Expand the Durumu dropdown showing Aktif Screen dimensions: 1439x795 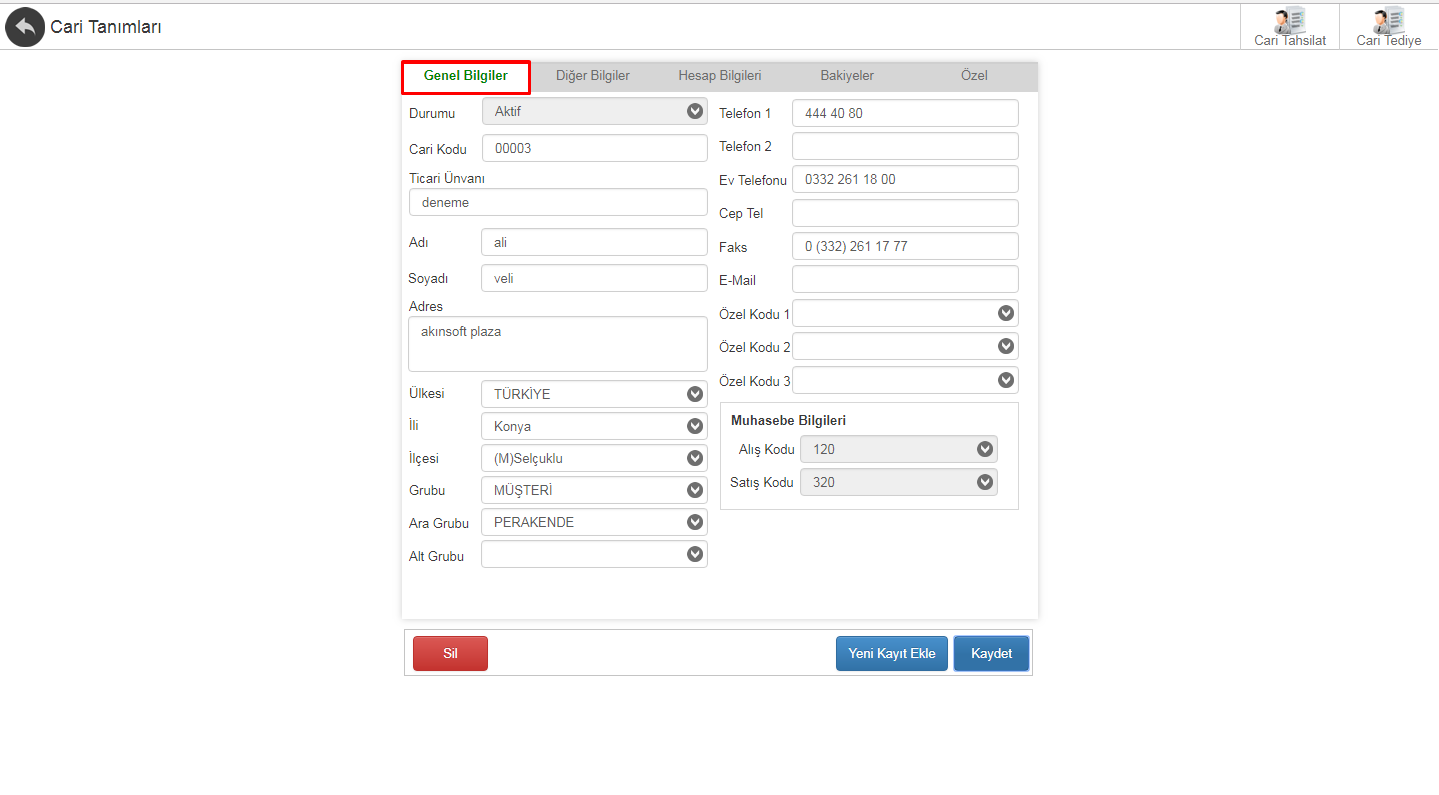(x=595, y=111)
